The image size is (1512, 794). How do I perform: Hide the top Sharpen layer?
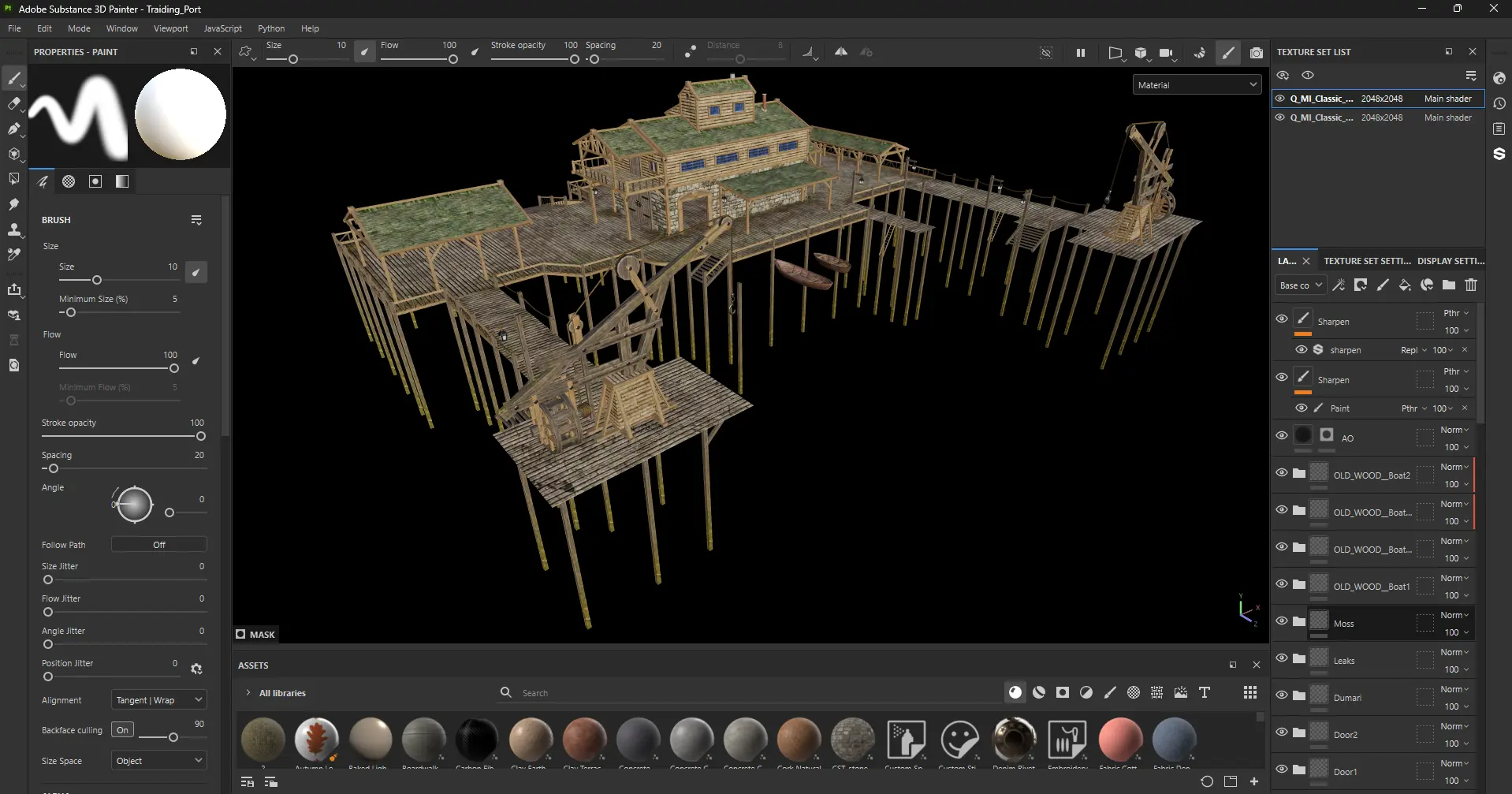point(1282,319)
